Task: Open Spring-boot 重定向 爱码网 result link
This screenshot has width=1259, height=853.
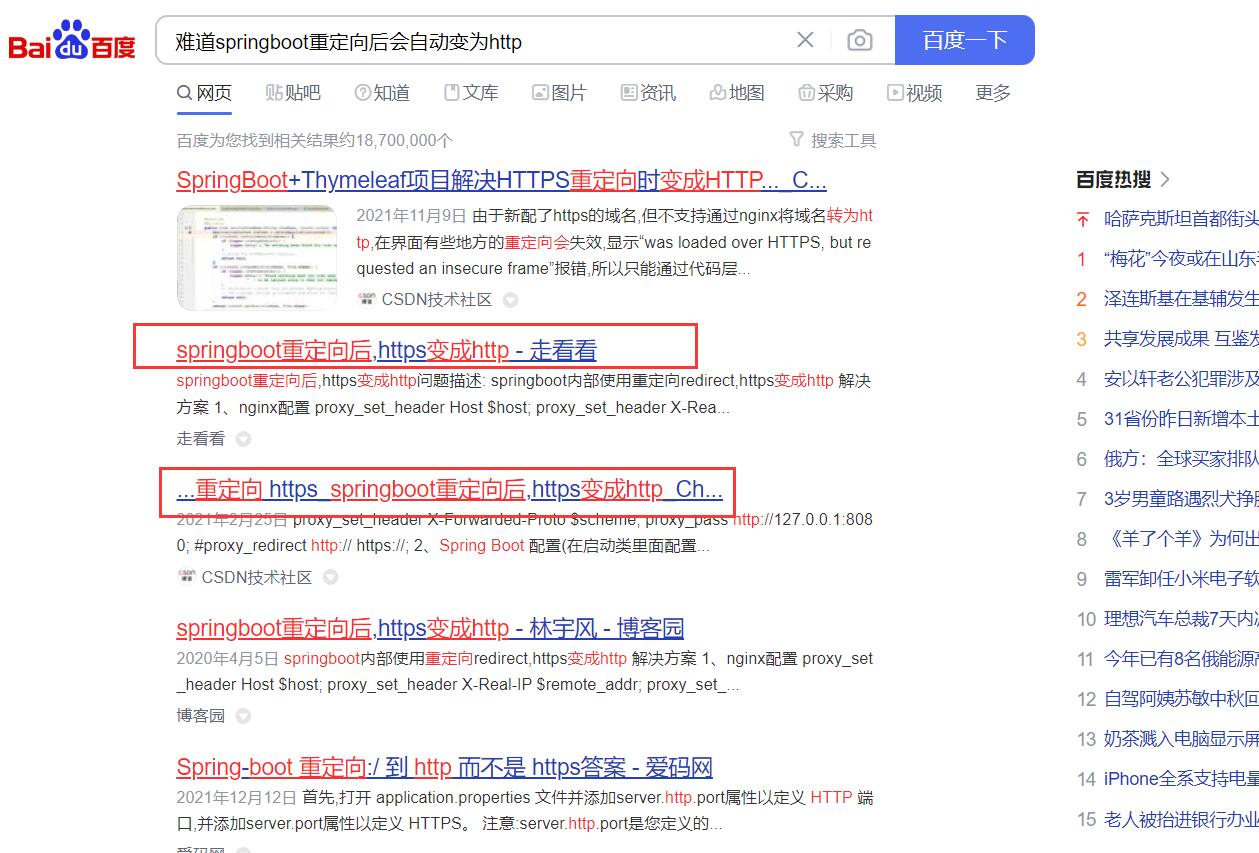Action: tap(444, 767)
